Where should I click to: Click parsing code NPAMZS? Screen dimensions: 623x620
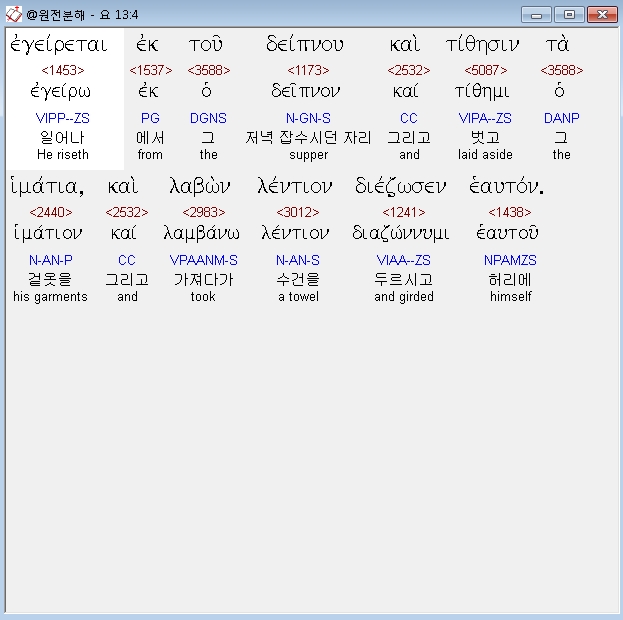tap(510, 260)
